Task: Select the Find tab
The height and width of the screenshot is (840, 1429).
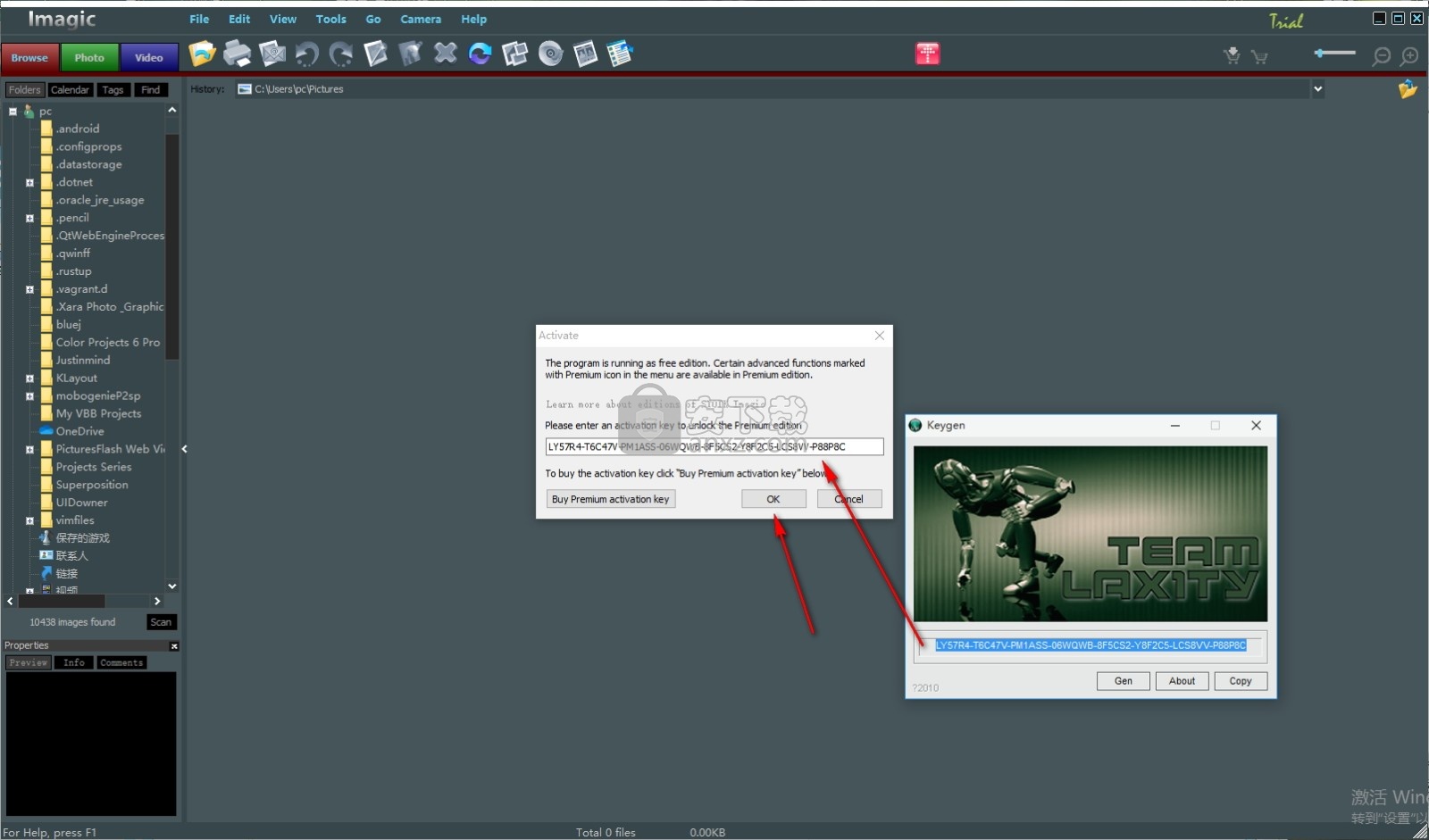Action: (x=151, y=89)
